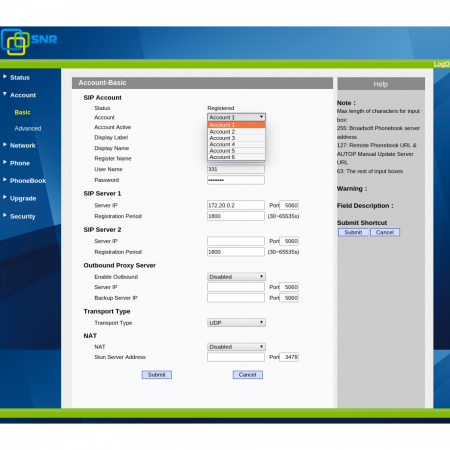Click Cancel under Submit Shortcut

[x=385, y=232]
